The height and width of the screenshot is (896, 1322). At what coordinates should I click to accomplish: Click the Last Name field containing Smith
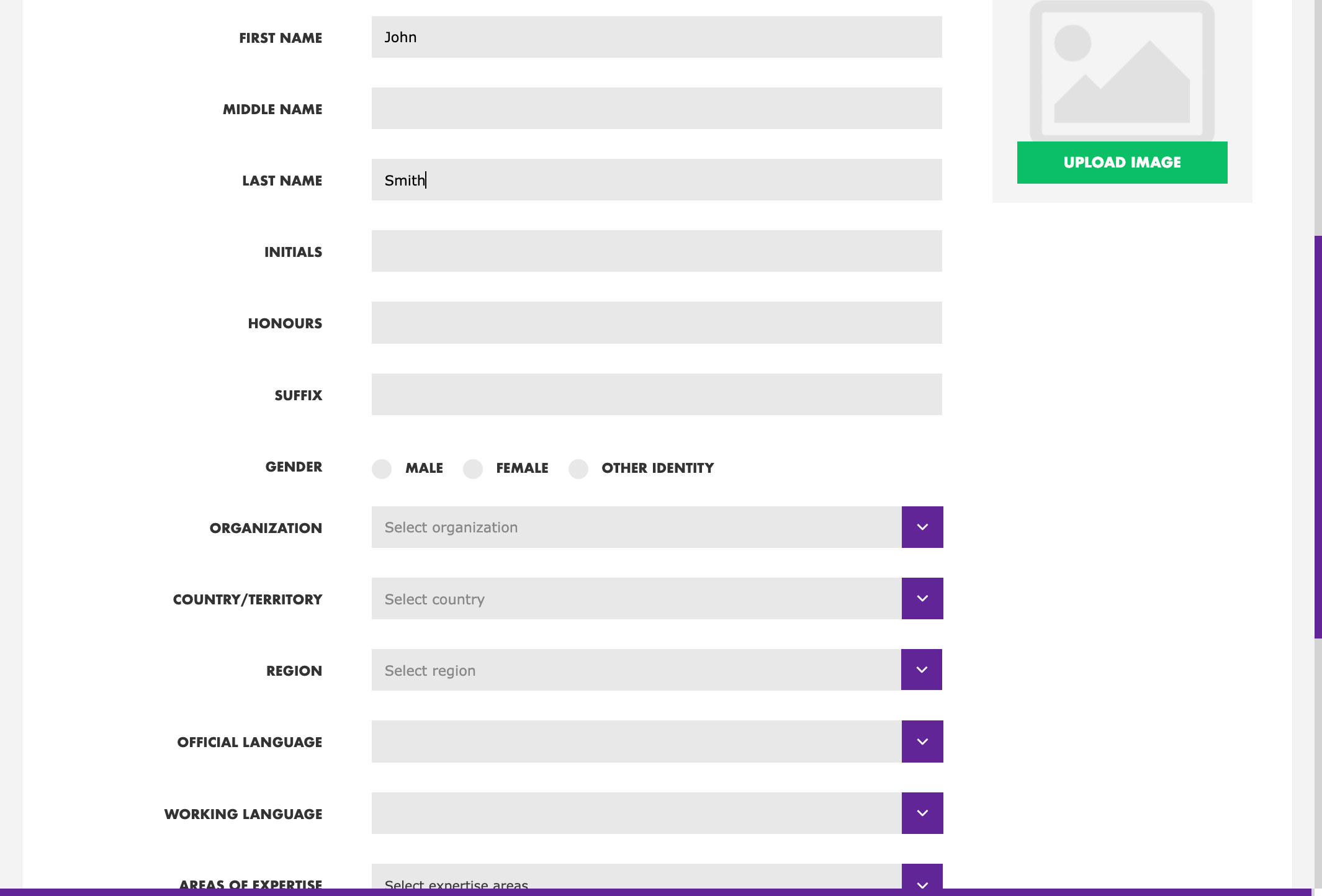[x=657, y=180]
